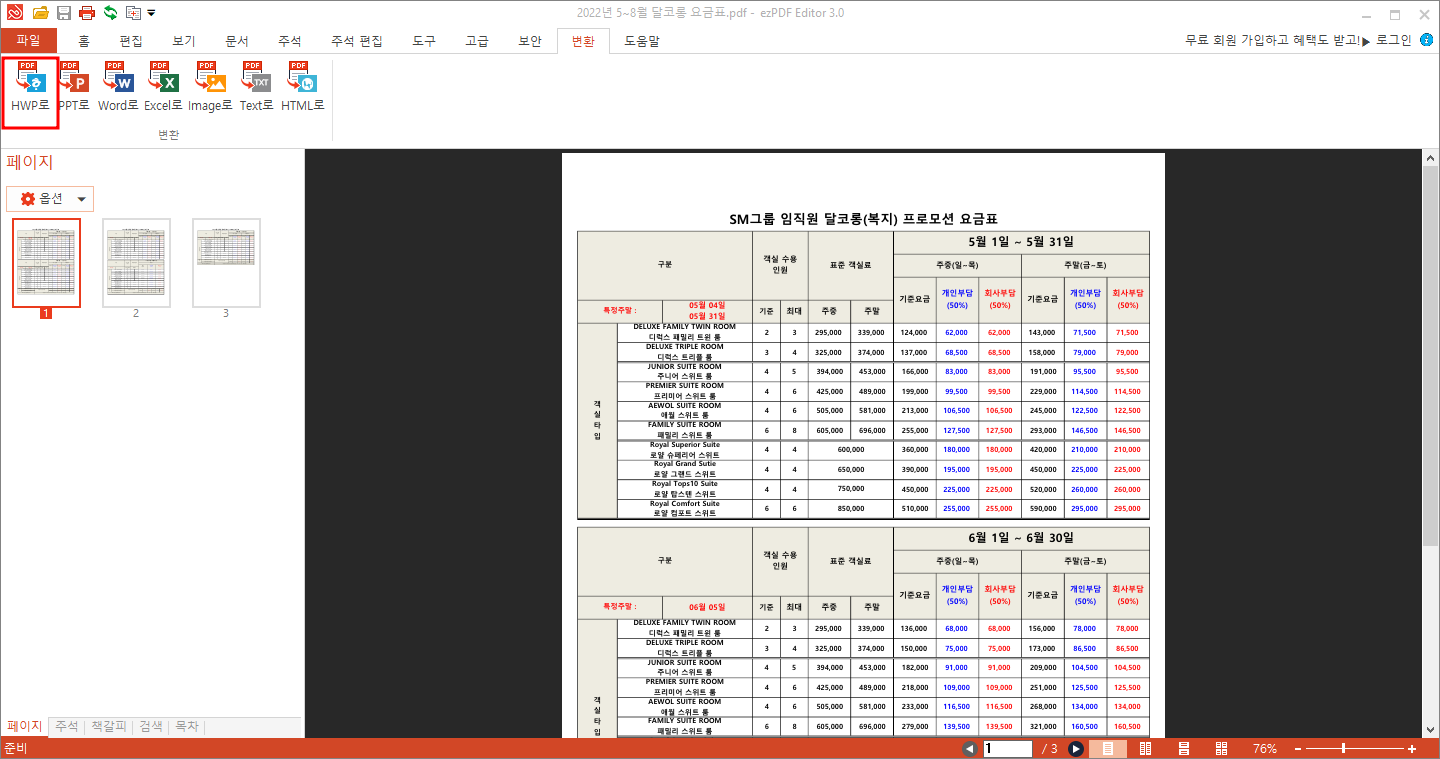
Task: Convert PDF to HWP format
Action: [30, 87]
